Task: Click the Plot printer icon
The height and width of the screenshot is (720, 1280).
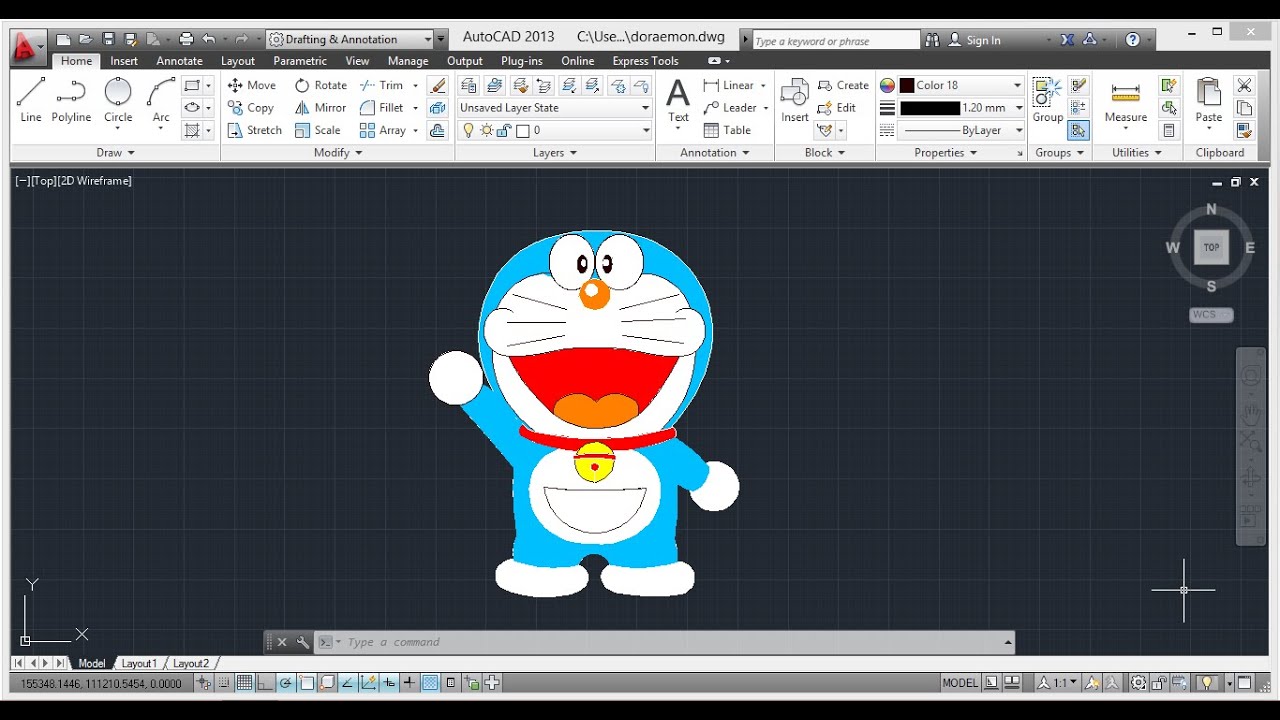Action: point(185,39)
